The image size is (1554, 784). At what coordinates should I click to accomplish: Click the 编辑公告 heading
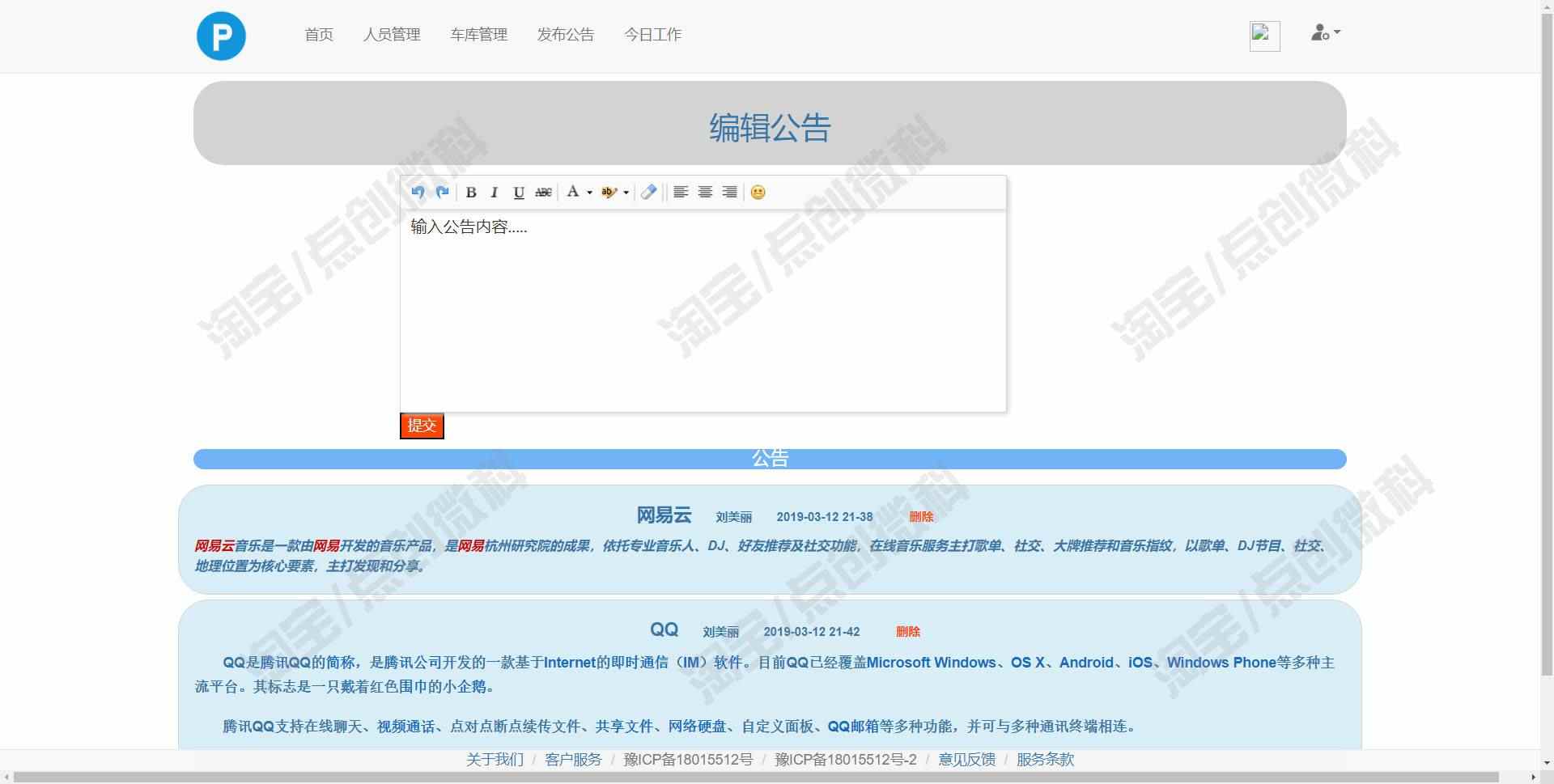click(770, 128)
